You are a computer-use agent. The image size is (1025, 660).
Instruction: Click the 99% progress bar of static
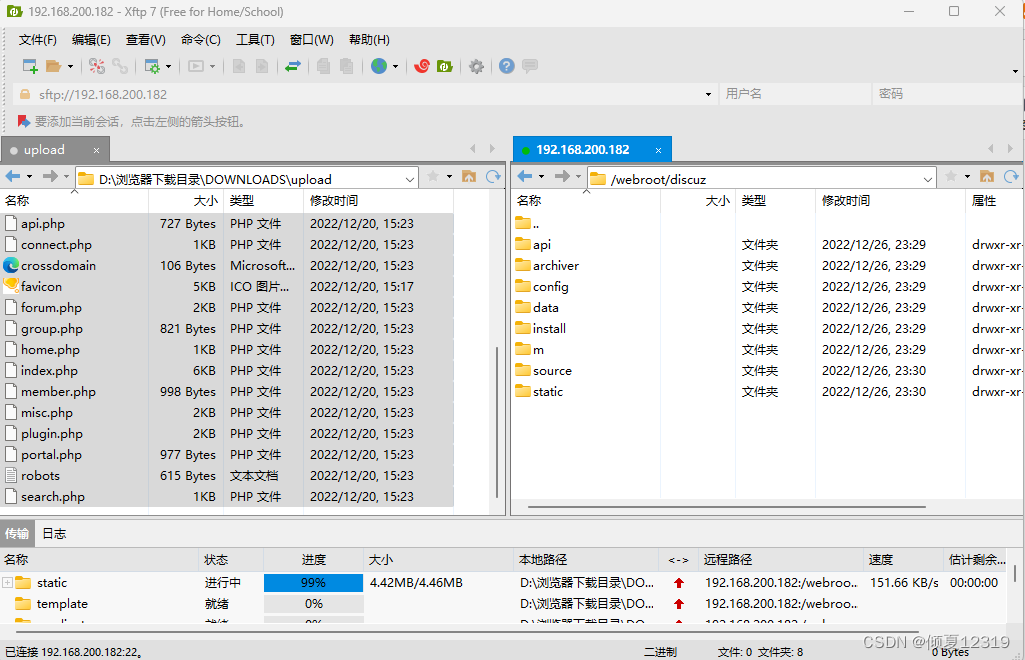tap(313, 583)
